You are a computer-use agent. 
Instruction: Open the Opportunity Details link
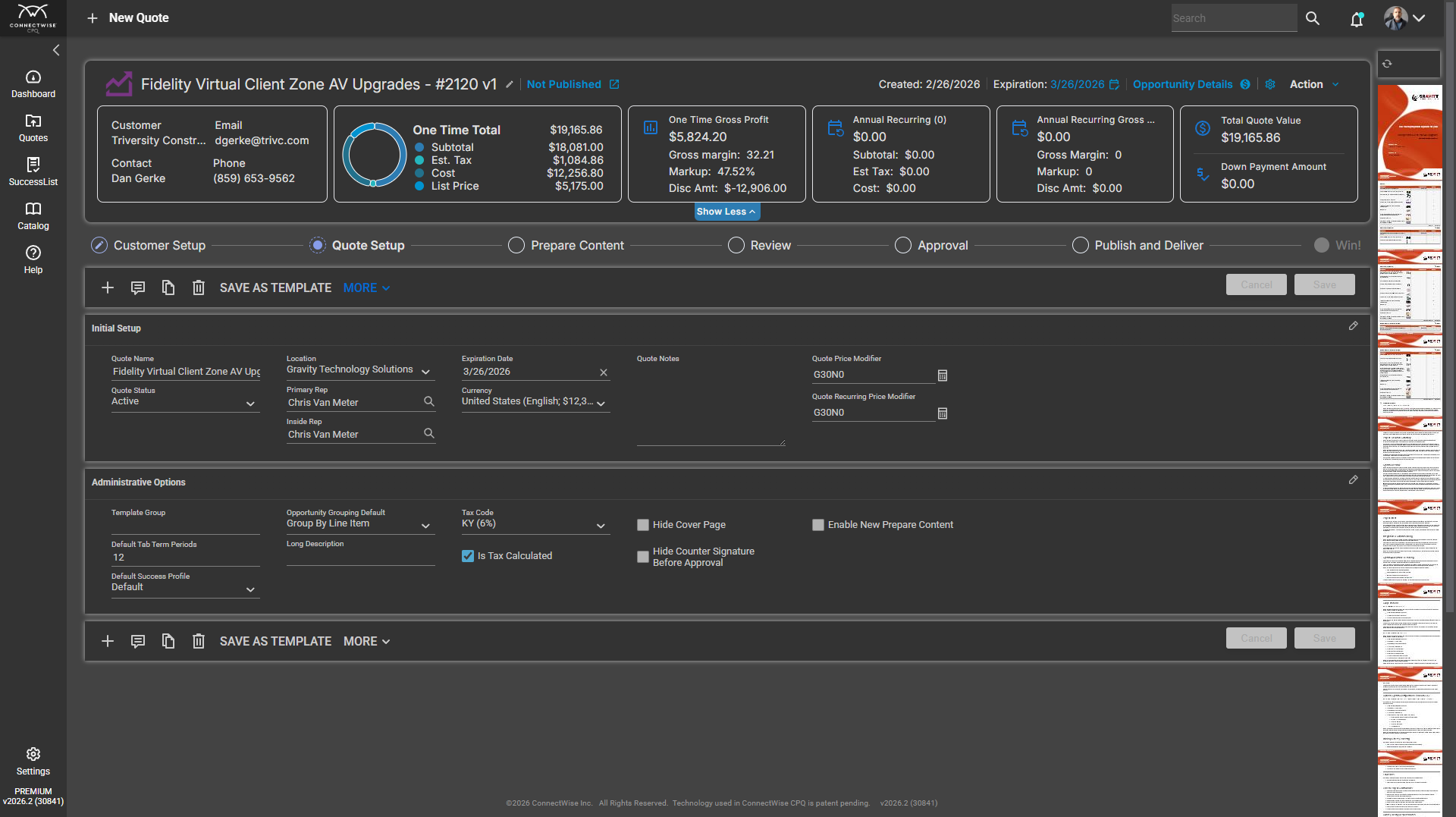pyautogui.click(x=1182, y=84)
